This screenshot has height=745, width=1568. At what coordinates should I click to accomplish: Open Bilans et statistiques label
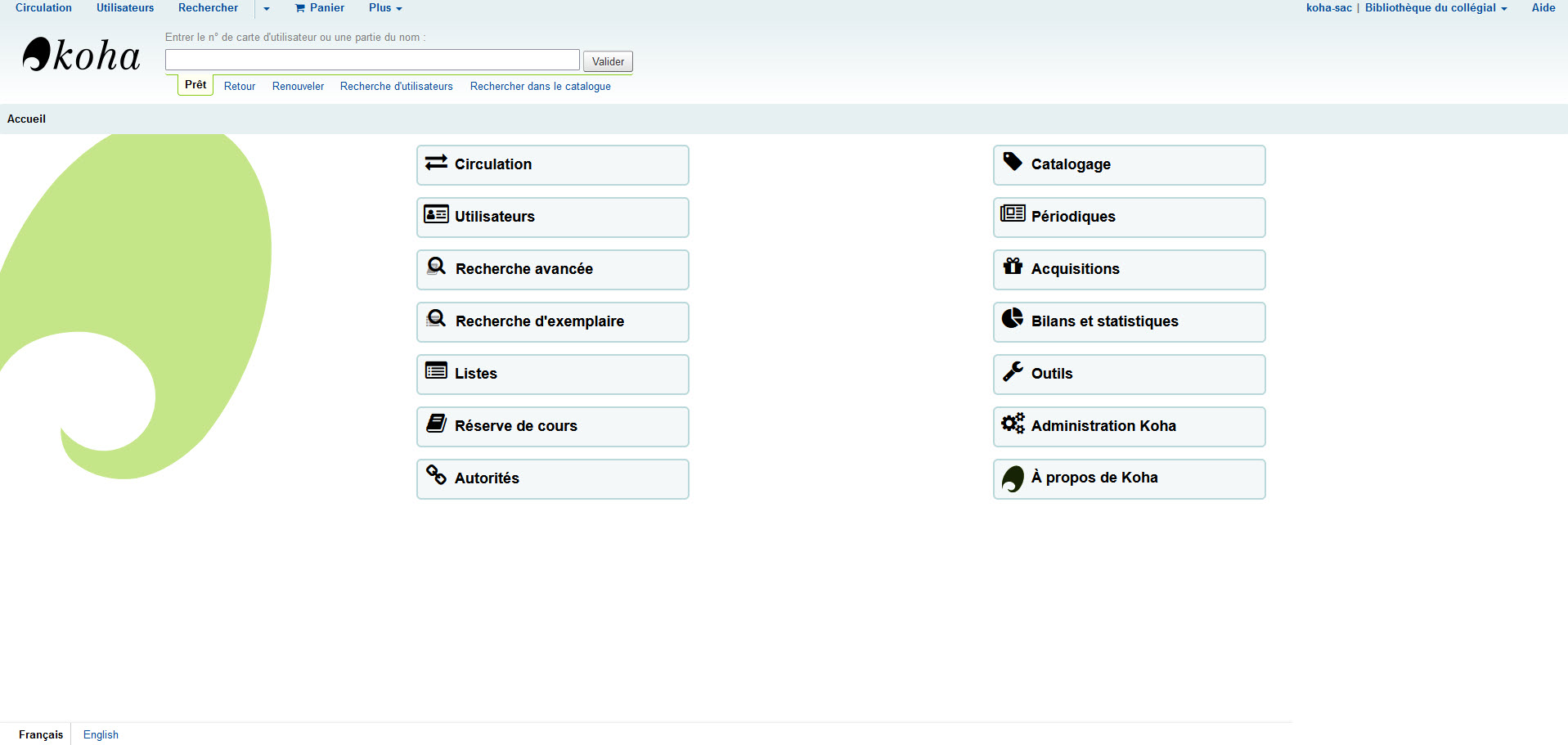tap(1105, 321)
